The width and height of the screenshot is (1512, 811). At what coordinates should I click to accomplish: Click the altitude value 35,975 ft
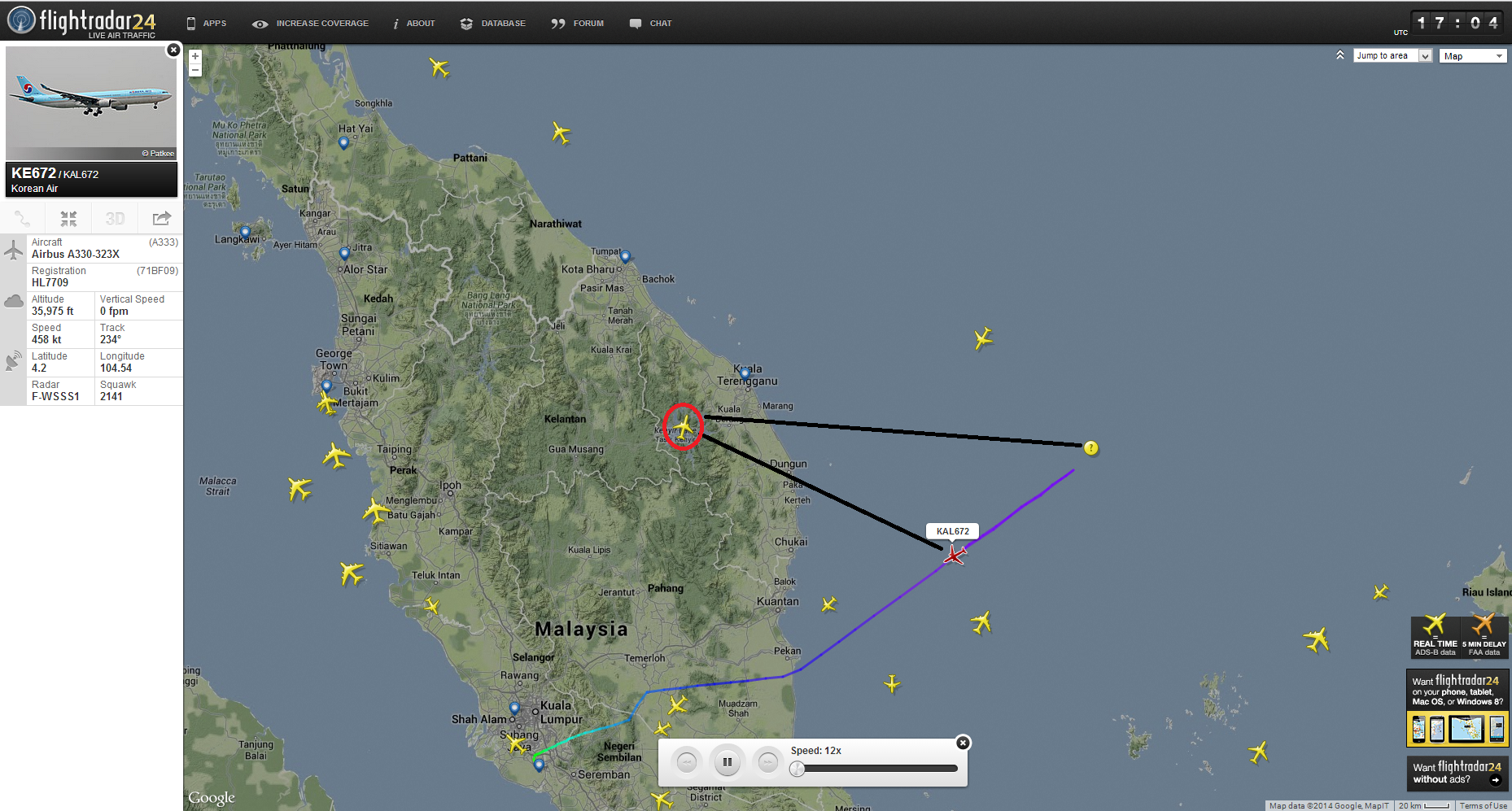[x=52, y=312]
